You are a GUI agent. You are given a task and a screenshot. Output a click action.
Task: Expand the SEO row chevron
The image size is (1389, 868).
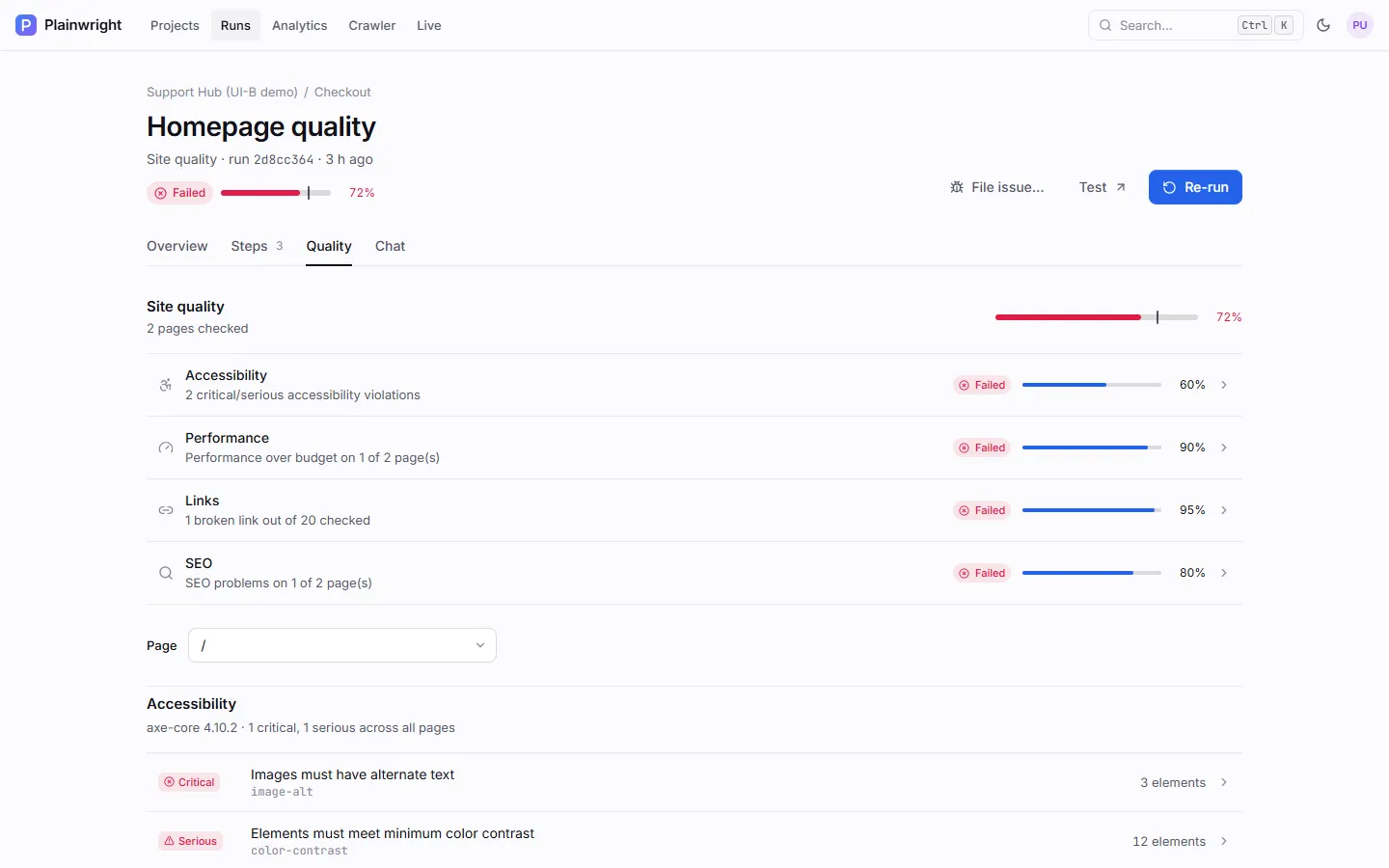[x=1224, y=573]
